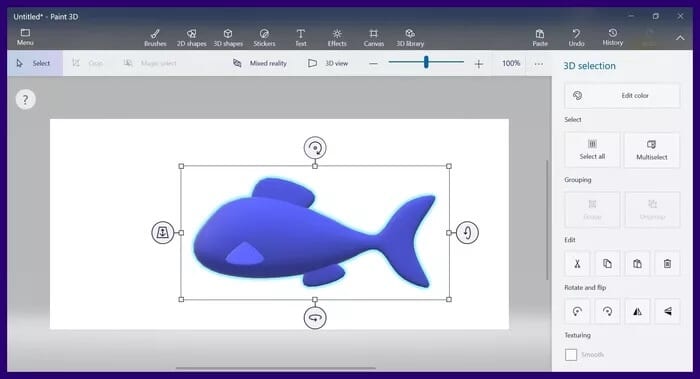Open the help question mark button
The width and height of the screenshot is (700, 379).
coord(25,100)
